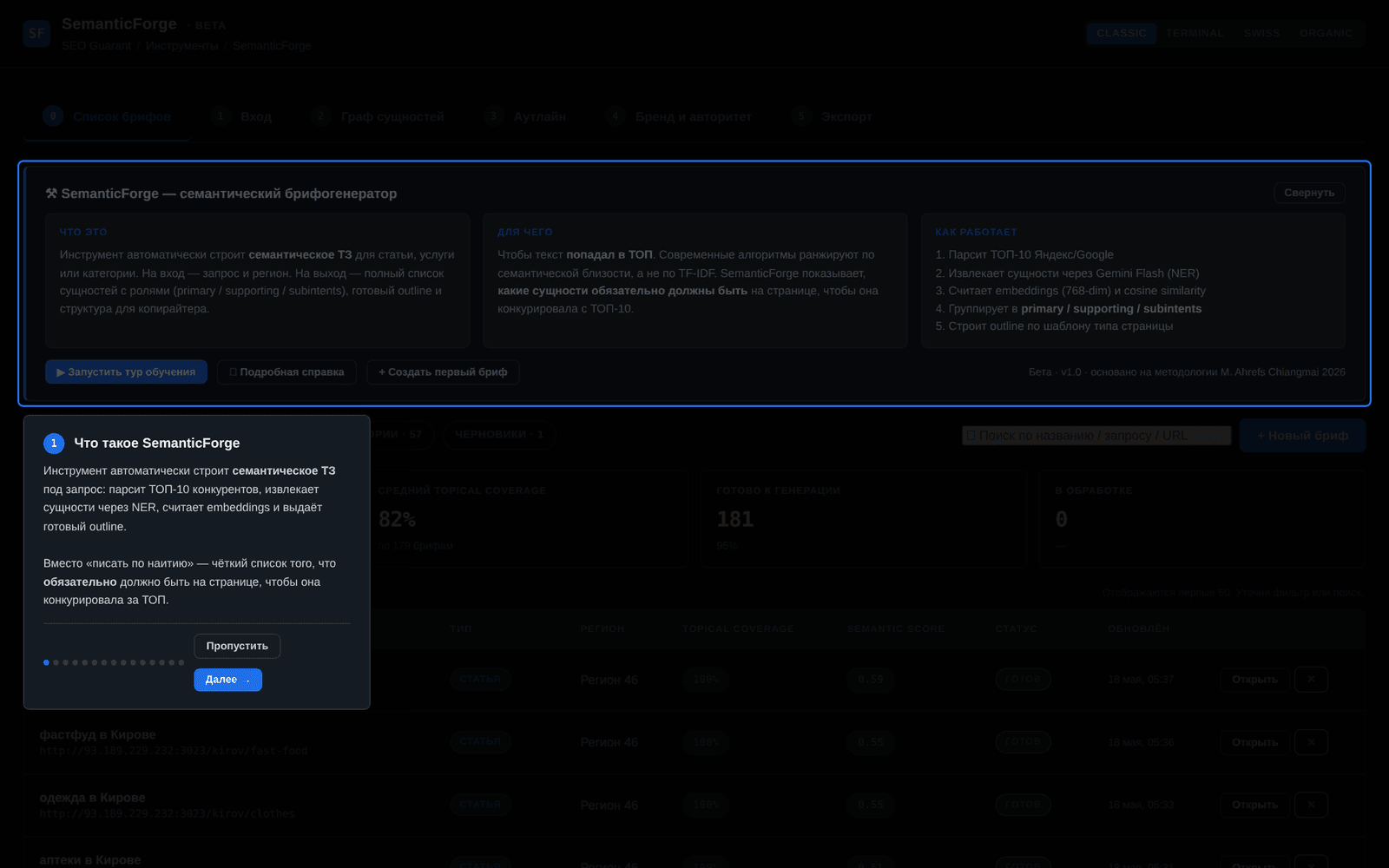Image resolution: width=1389 pixels, height=868 pixels.
Task: Start the Запустить тур обучения button
Action: [126, 372]
